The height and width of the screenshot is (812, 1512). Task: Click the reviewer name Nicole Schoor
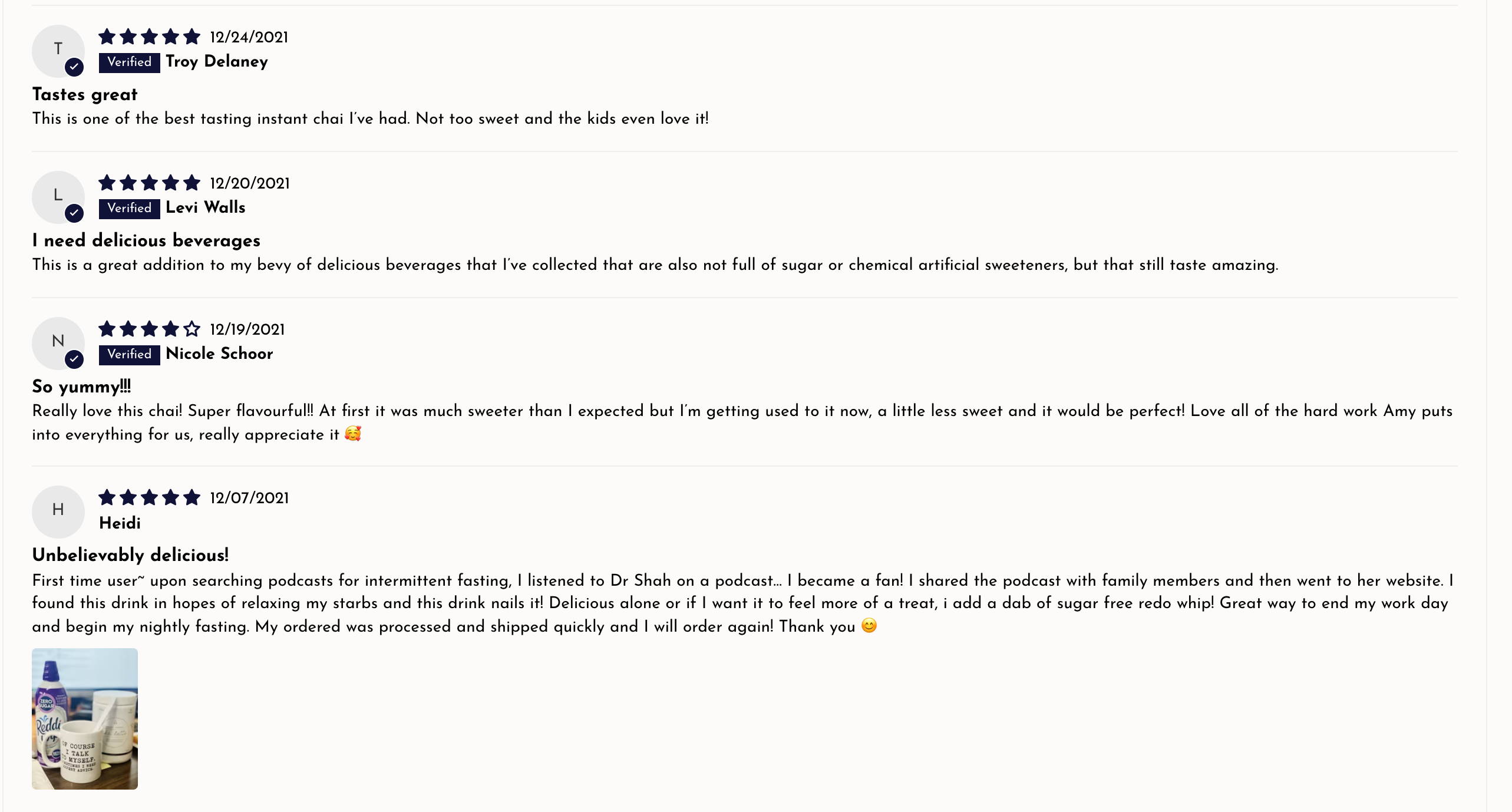pos(219,354)
